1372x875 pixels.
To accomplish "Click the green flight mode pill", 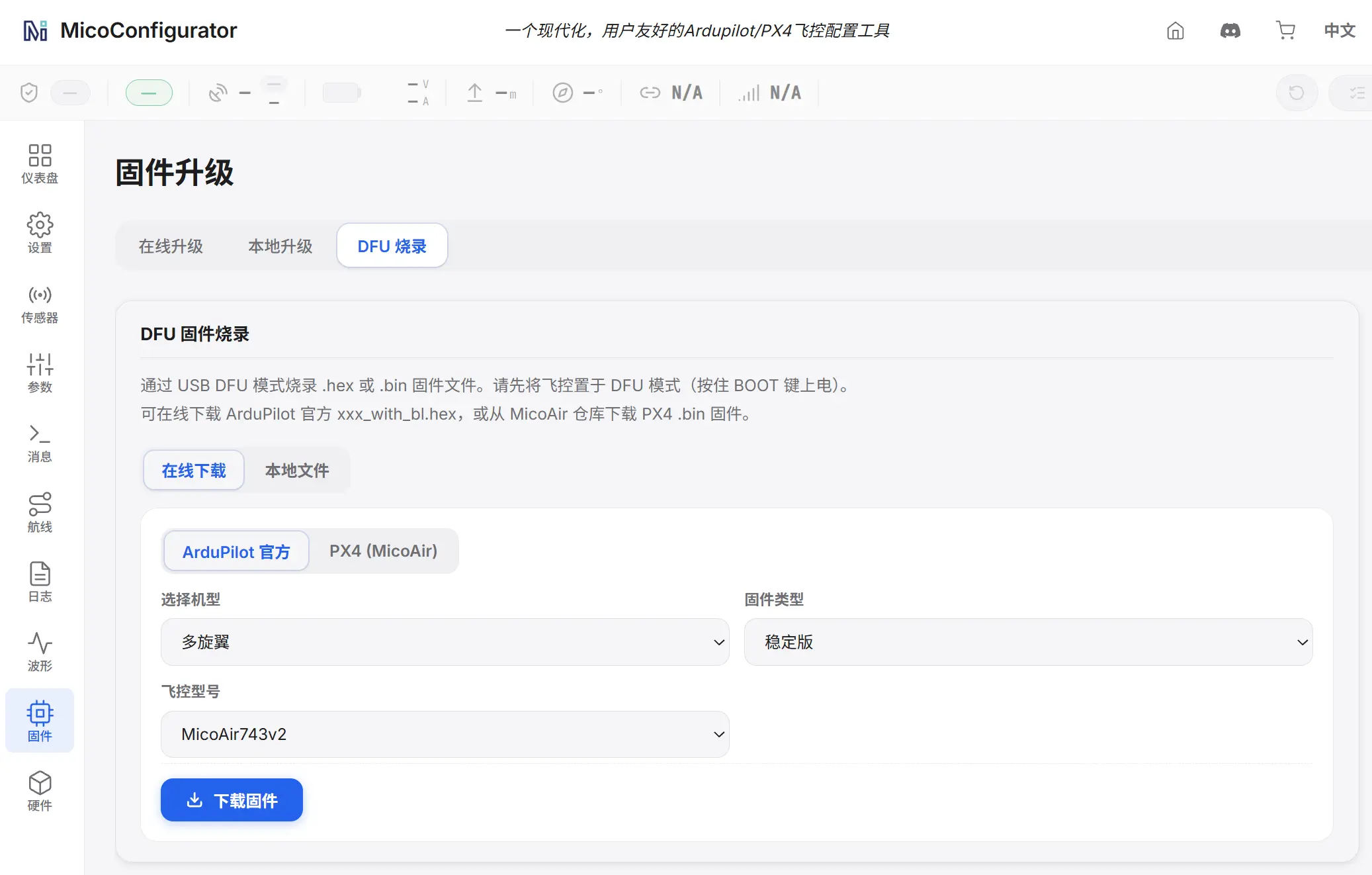I will coord(149,93).
